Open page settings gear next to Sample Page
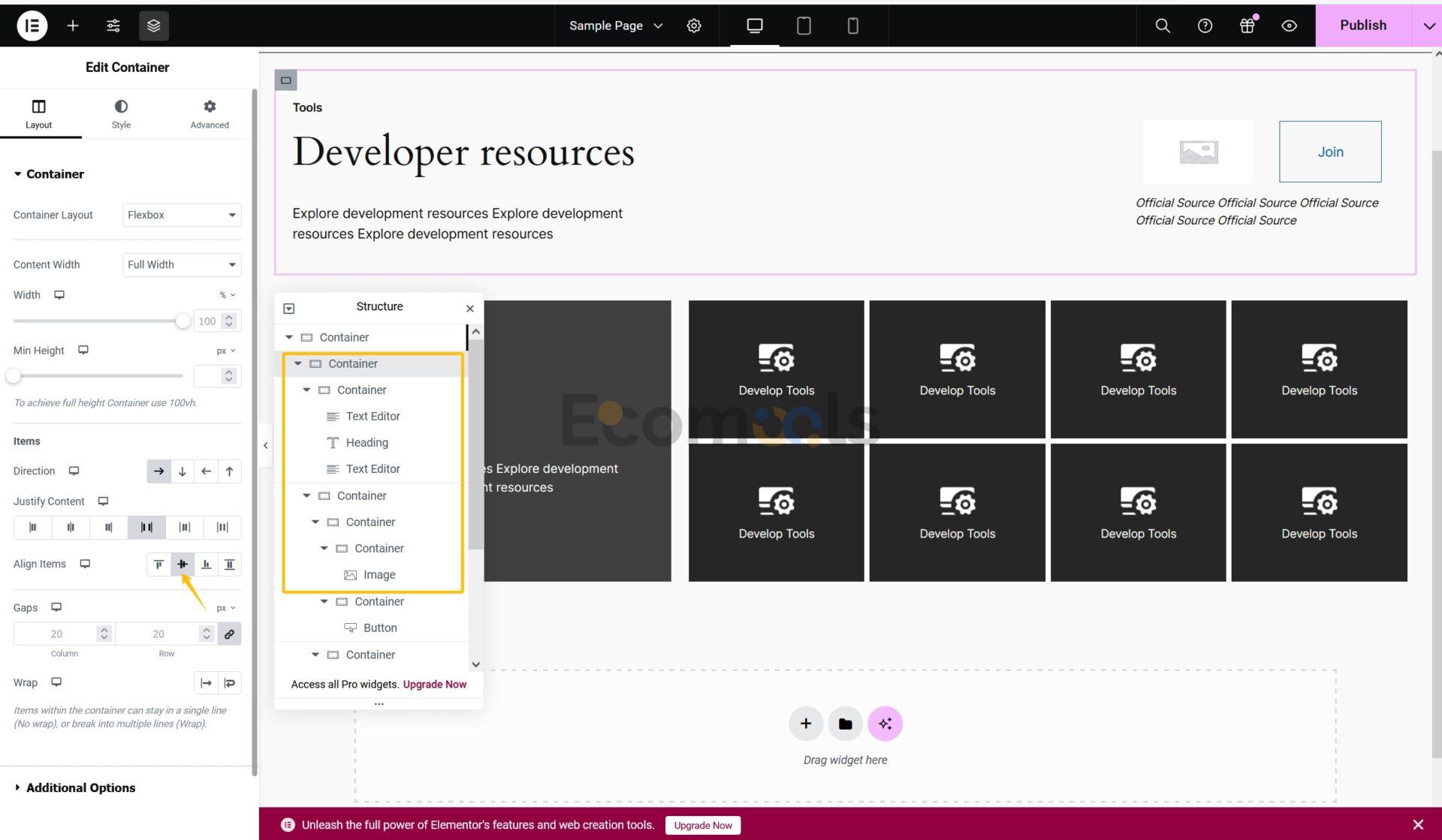Viewport: 1442px width, 840px height. (x=694, y=26)
